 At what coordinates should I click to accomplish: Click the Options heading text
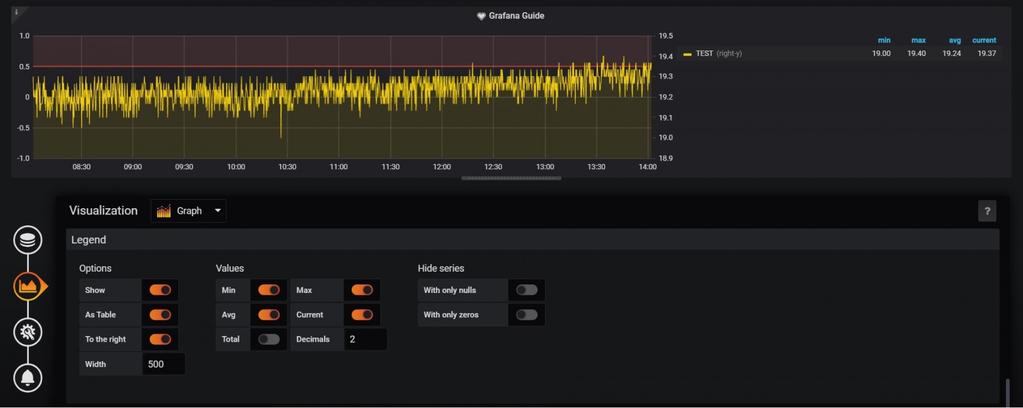(x=95, y=268)
